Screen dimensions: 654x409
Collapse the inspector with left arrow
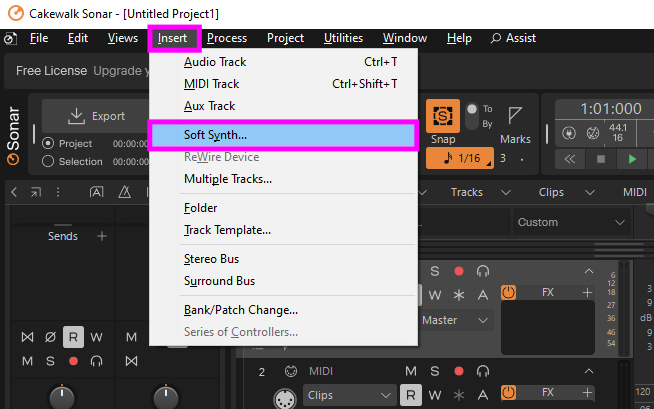click(x=14, y=192)
